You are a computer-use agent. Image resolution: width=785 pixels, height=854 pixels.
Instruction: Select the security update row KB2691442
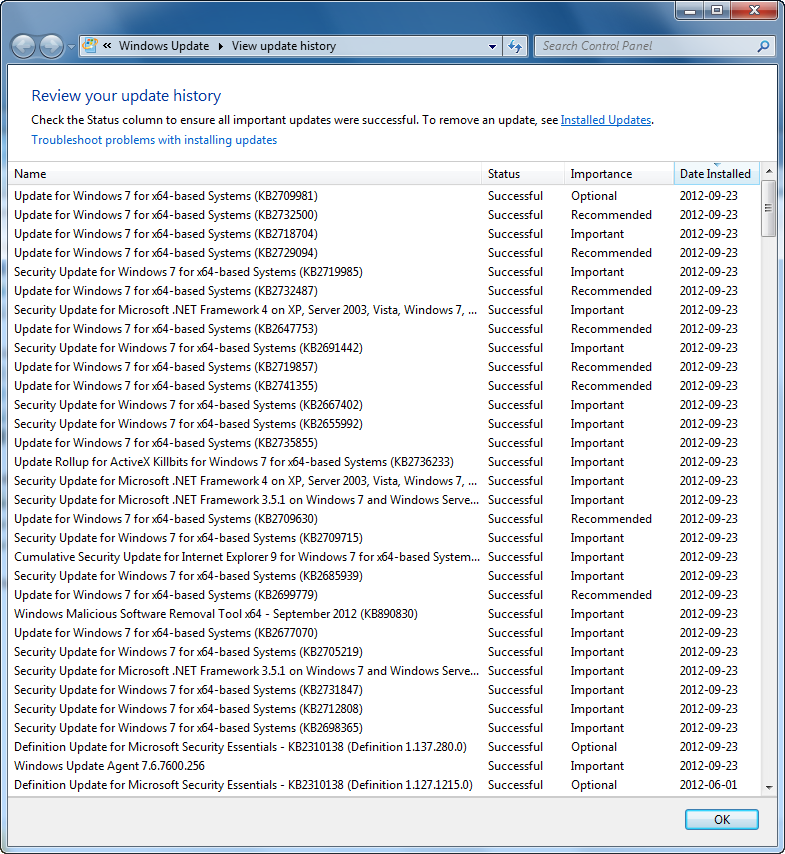(384, 348)
